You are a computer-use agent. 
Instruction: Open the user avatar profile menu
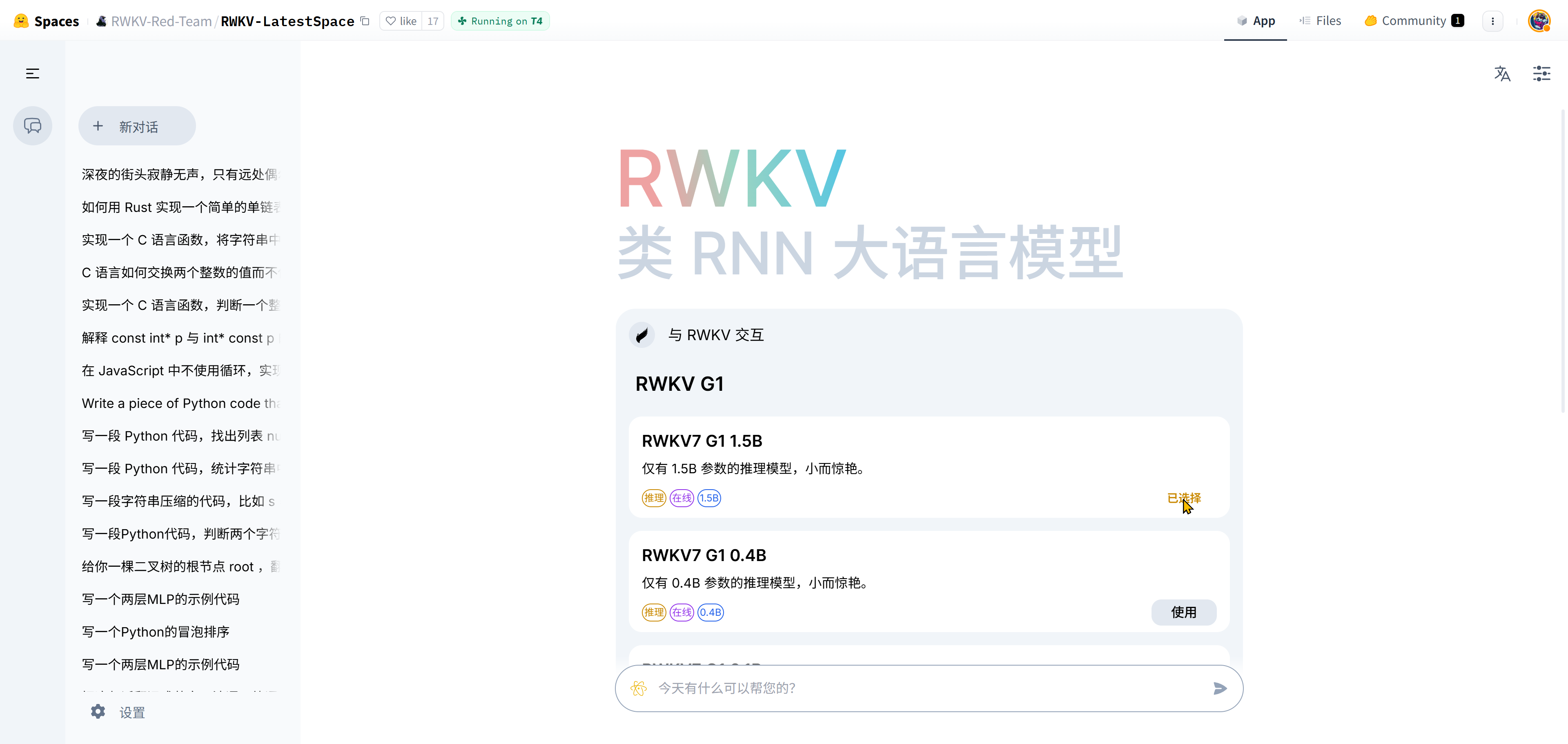[1539, 21]
